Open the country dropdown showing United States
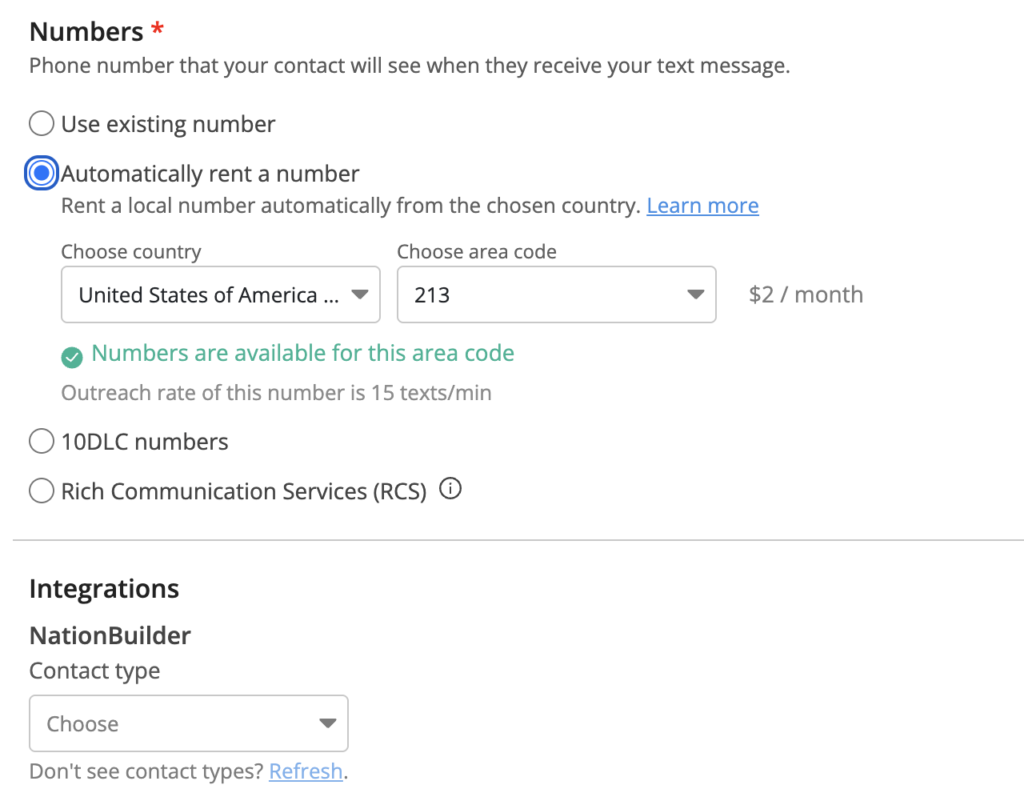The image size is (1024, 797). 220,294
